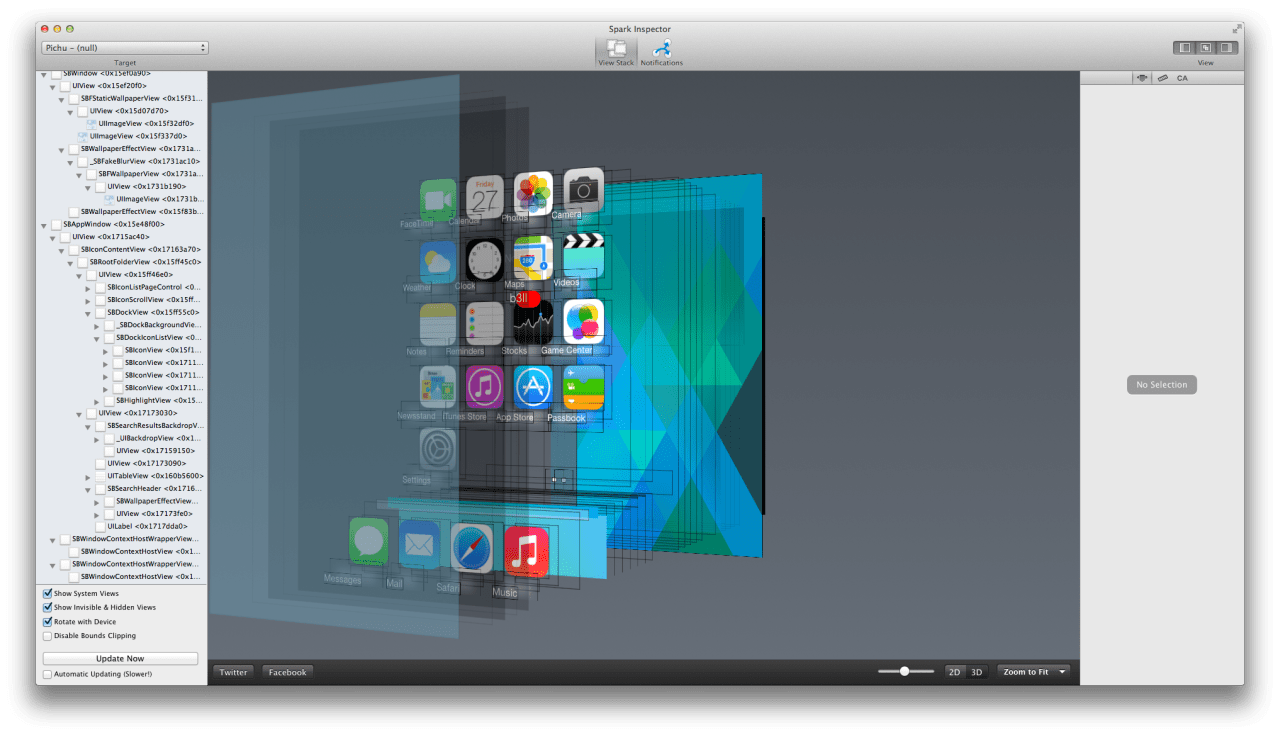Toggle the left pane view icon
The width and height of the screenshot is (1280, 735).
pos(1185,47)
